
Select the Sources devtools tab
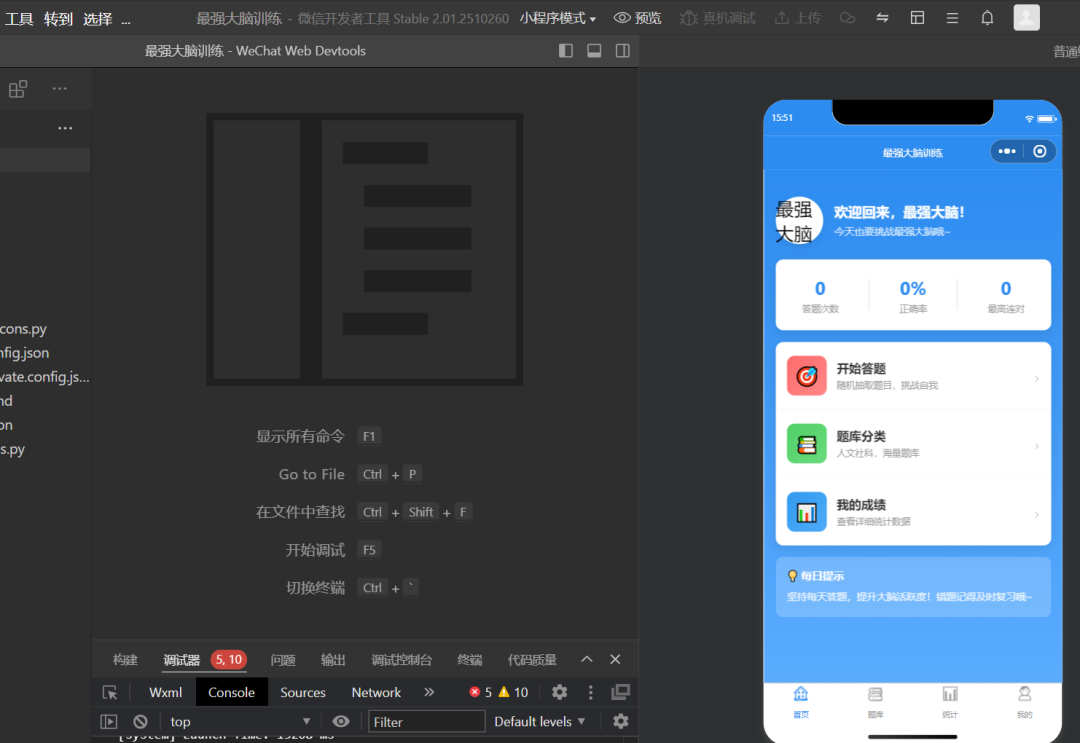[303, 693]
